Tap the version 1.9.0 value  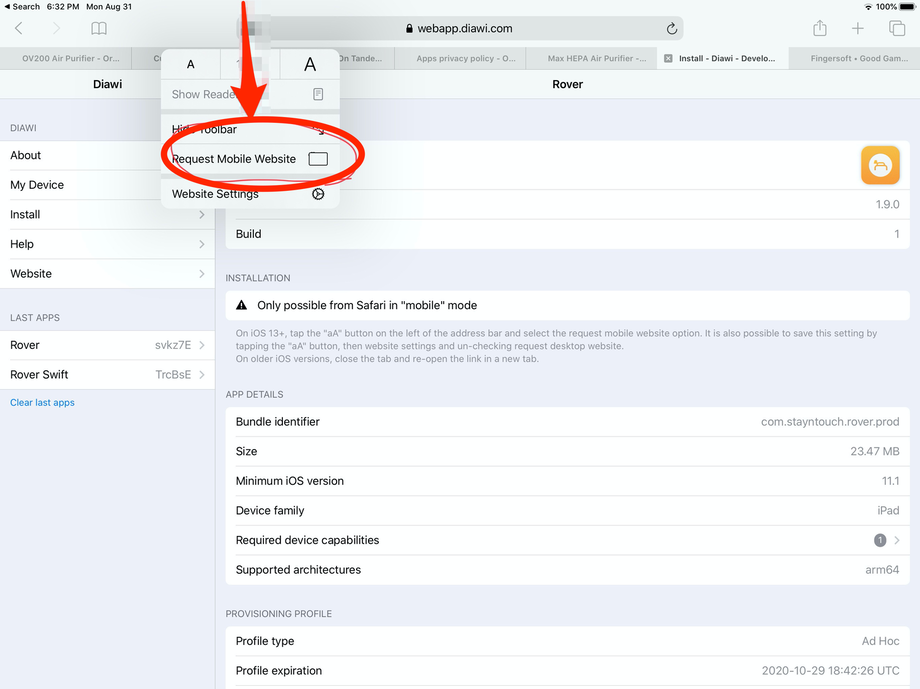pyautogui.click(x=887, y=204)
